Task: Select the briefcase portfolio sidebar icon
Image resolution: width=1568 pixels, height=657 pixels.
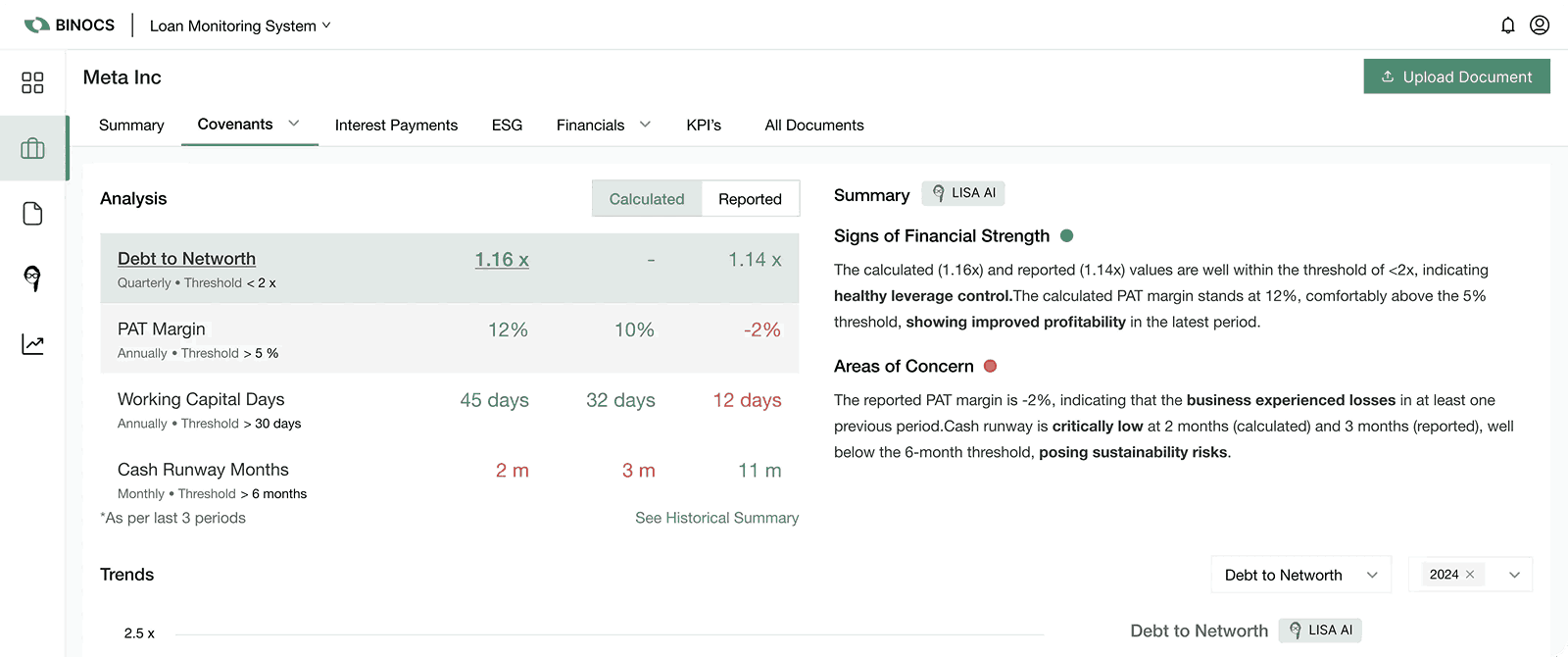Action: click(x=32, y=148)
